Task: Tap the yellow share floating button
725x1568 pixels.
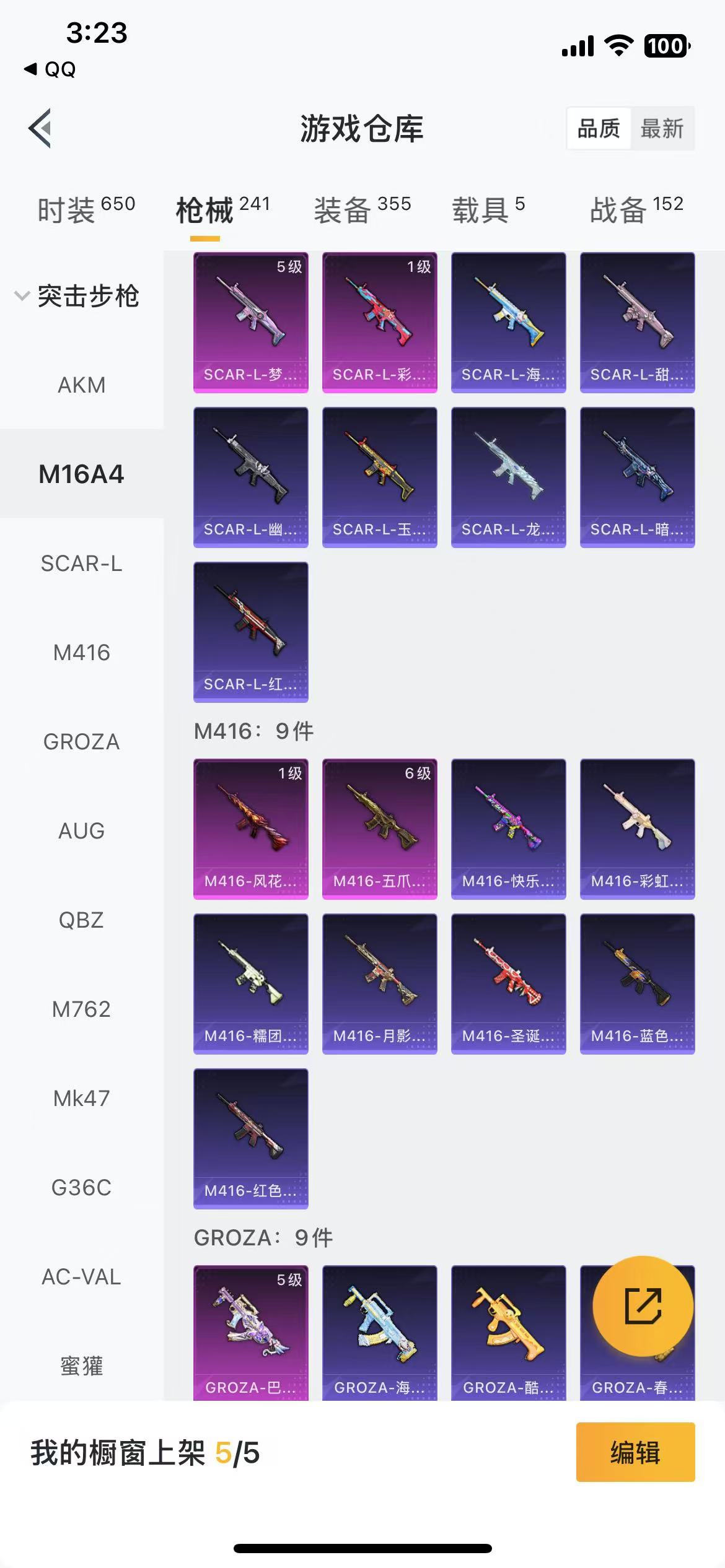Action: (643, 1306)
